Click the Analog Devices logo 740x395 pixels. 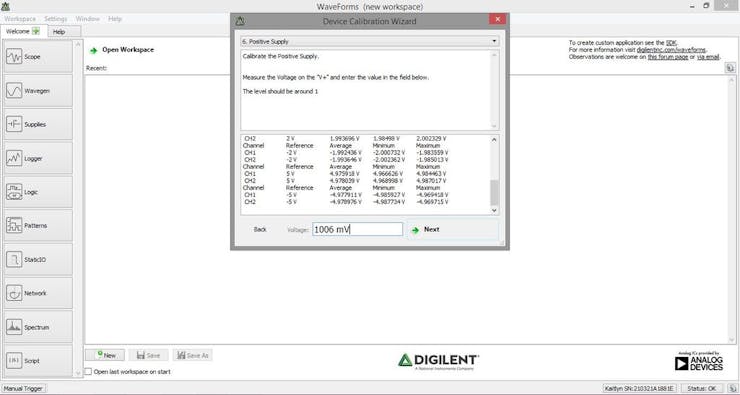(699, 361)
